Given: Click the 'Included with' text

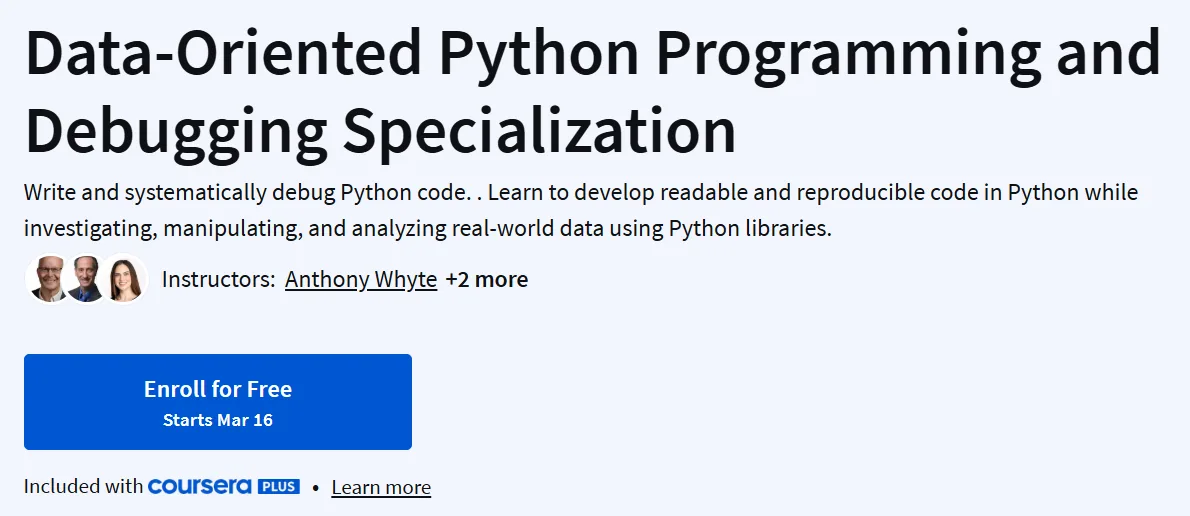Looking at the screenshot, I should (x=83, y=486).
